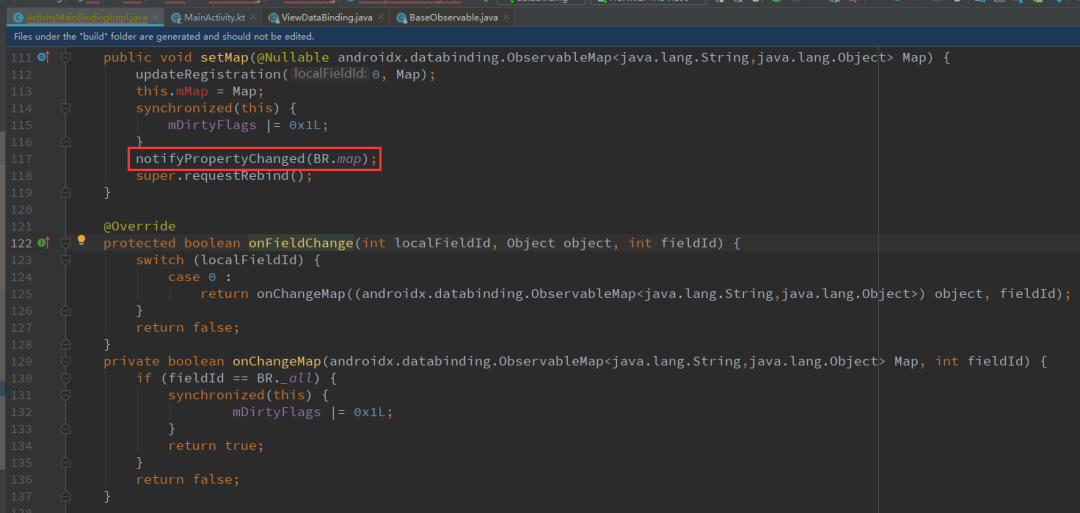The width and height of the screenshot is (1080, 513).
Task: Collapse the onChangeMap method at line 129
Action: coord(65,361)
